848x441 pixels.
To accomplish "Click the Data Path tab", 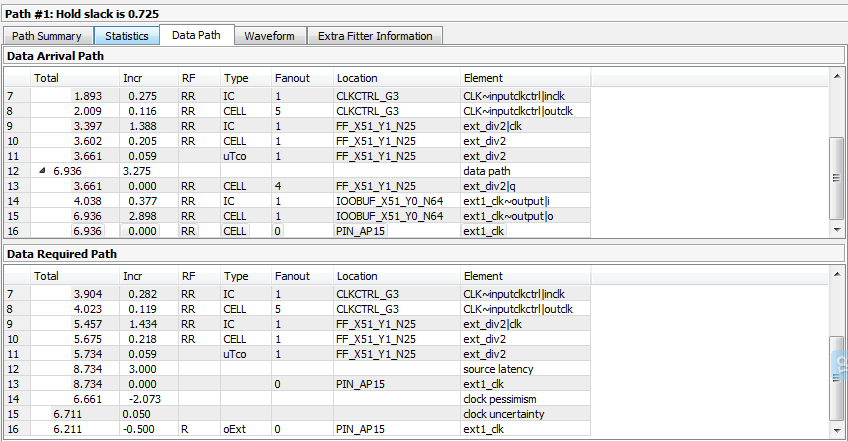I will pos(197,35).
